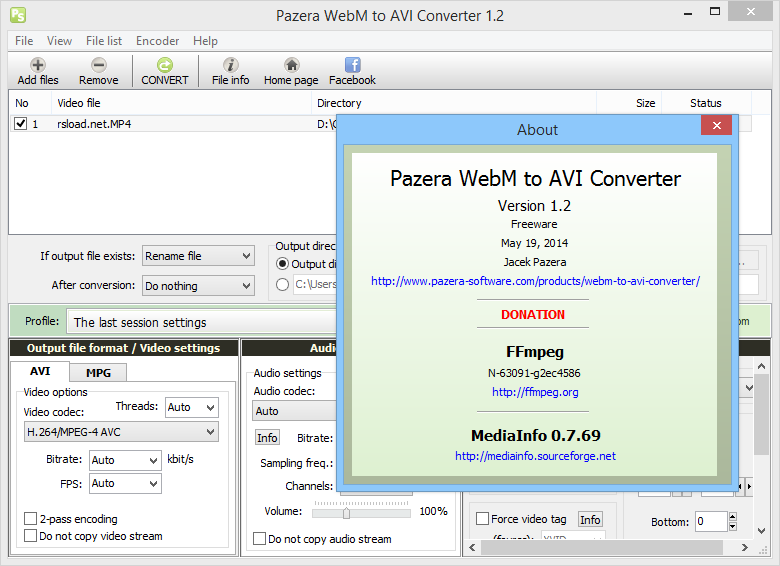Click the right panel horizontal scrollbar thumb
This screenshot has height=566, width=780.
click(x=601, y=548)
